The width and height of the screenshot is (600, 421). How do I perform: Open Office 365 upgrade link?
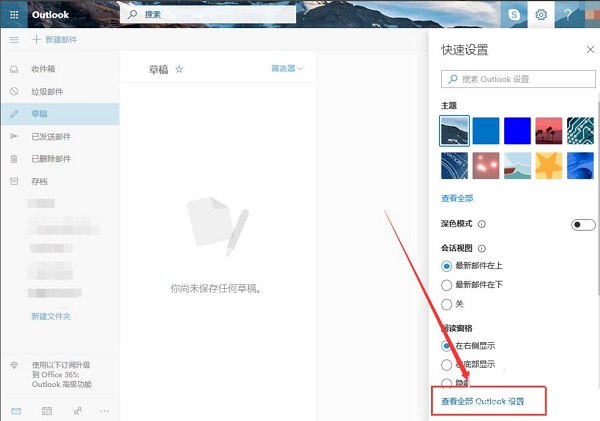coord(61,374)
